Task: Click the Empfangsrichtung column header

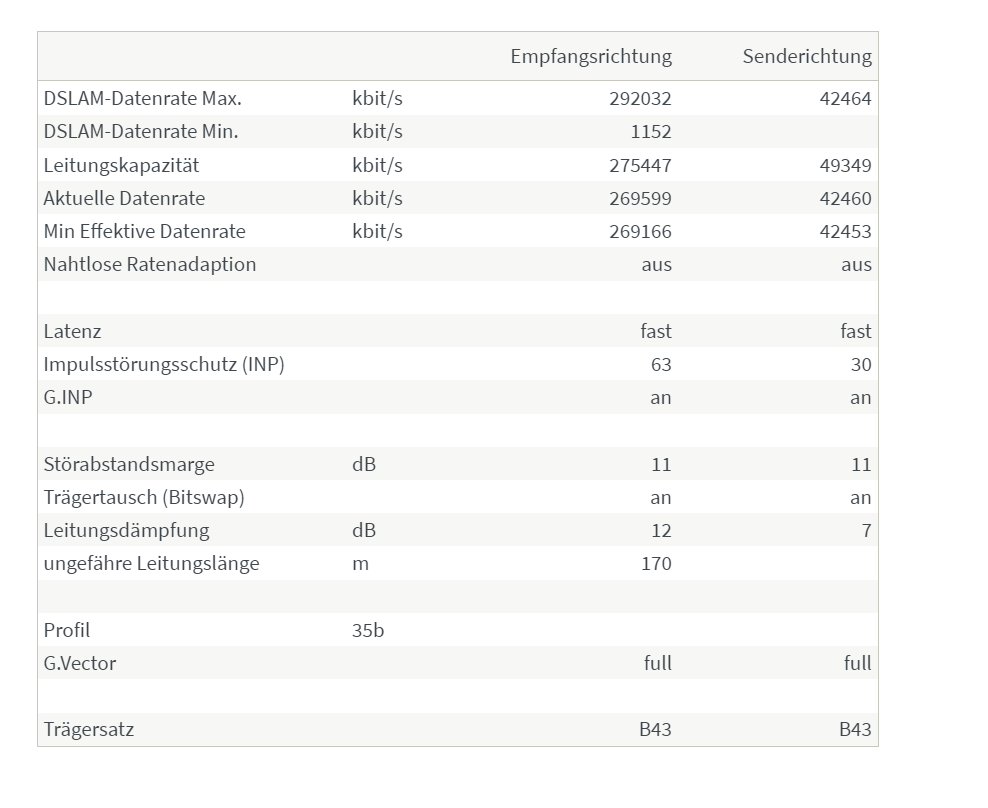Action: point(591,57)
